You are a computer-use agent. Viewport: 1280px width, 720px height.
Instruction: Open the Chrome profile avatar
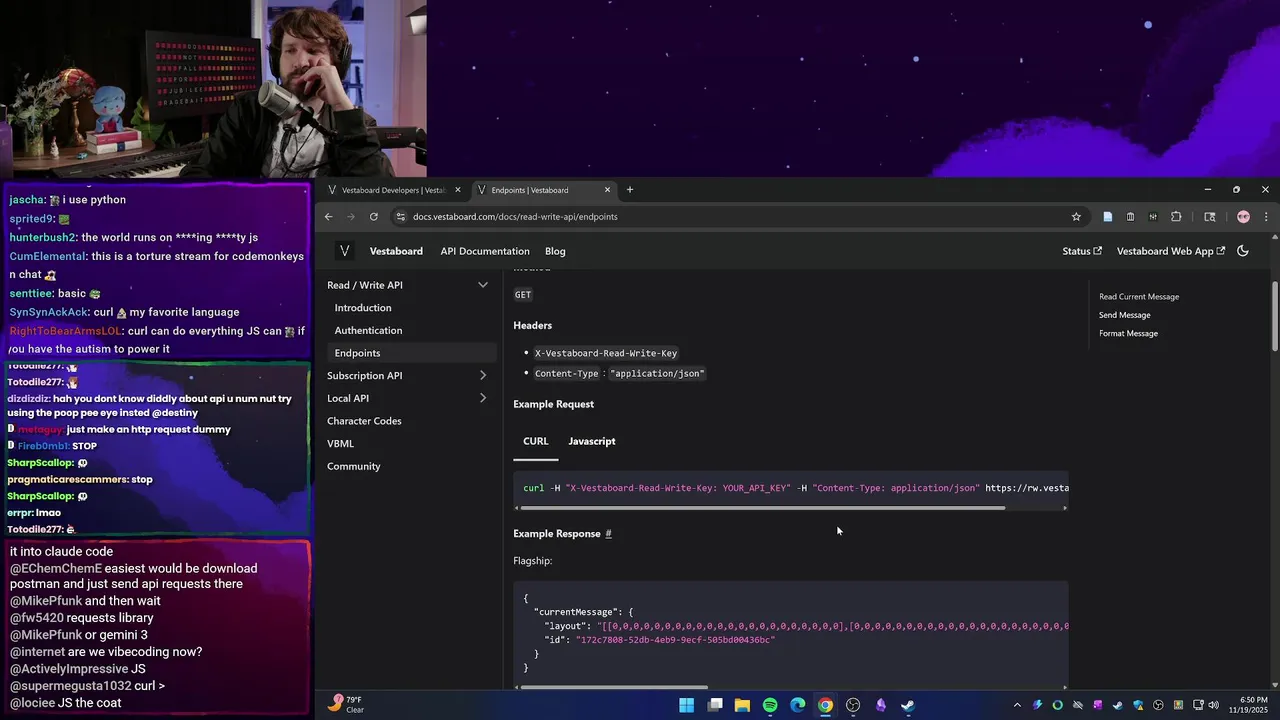(x=1243, y=217)
